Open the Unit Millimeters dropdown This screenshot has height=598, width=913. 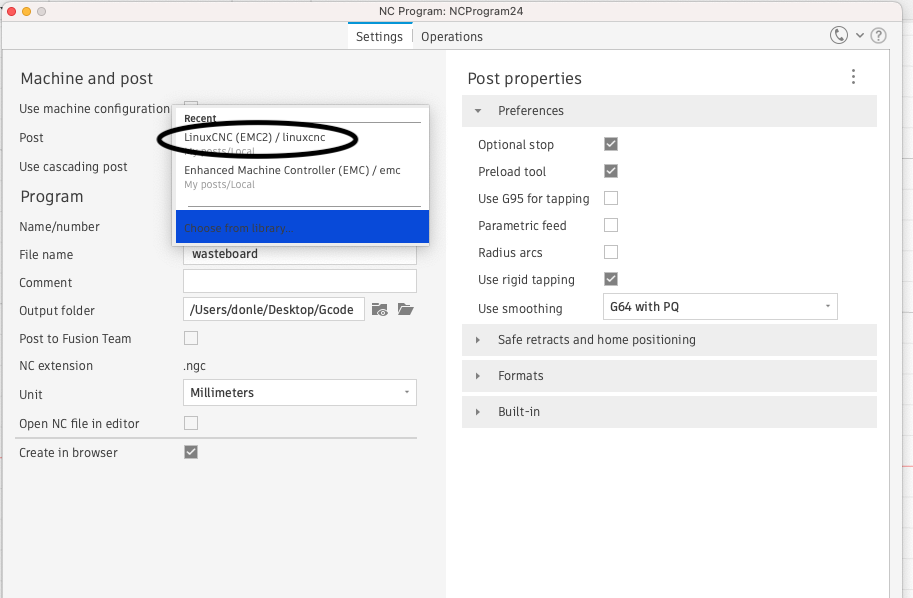(300, 392)
